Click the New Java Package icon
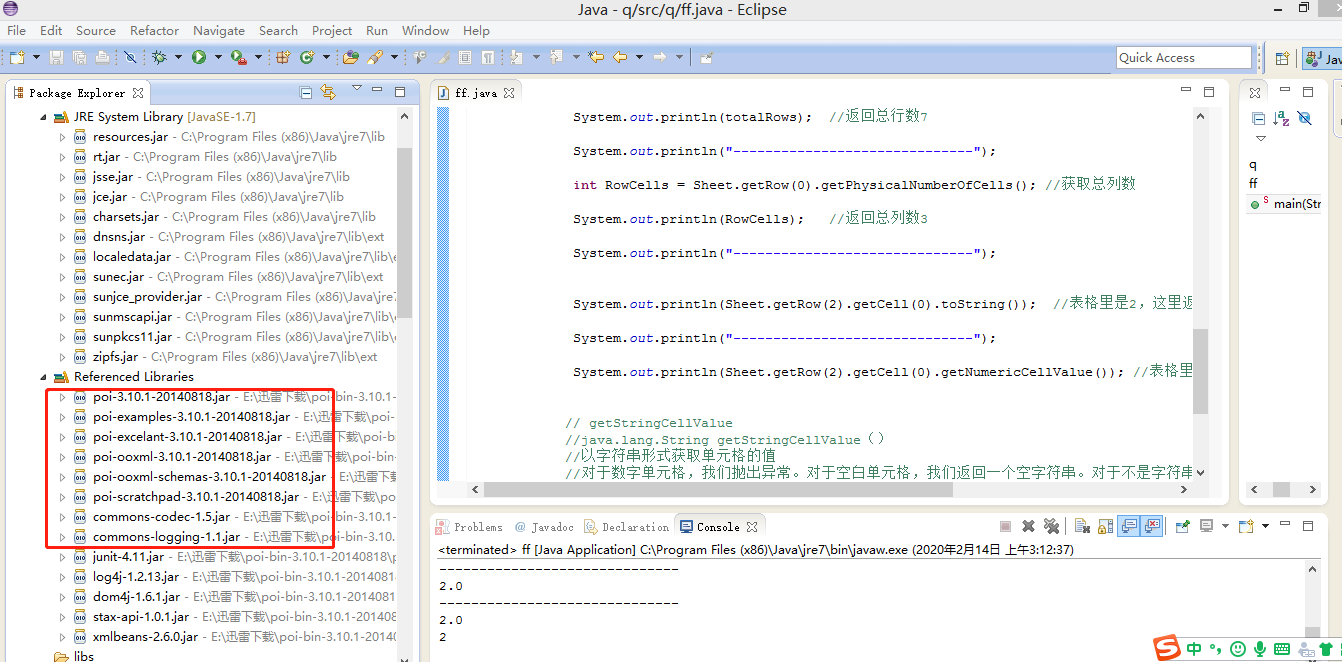The width and height of the screenshot is (1342, 662). coord(283,57)
